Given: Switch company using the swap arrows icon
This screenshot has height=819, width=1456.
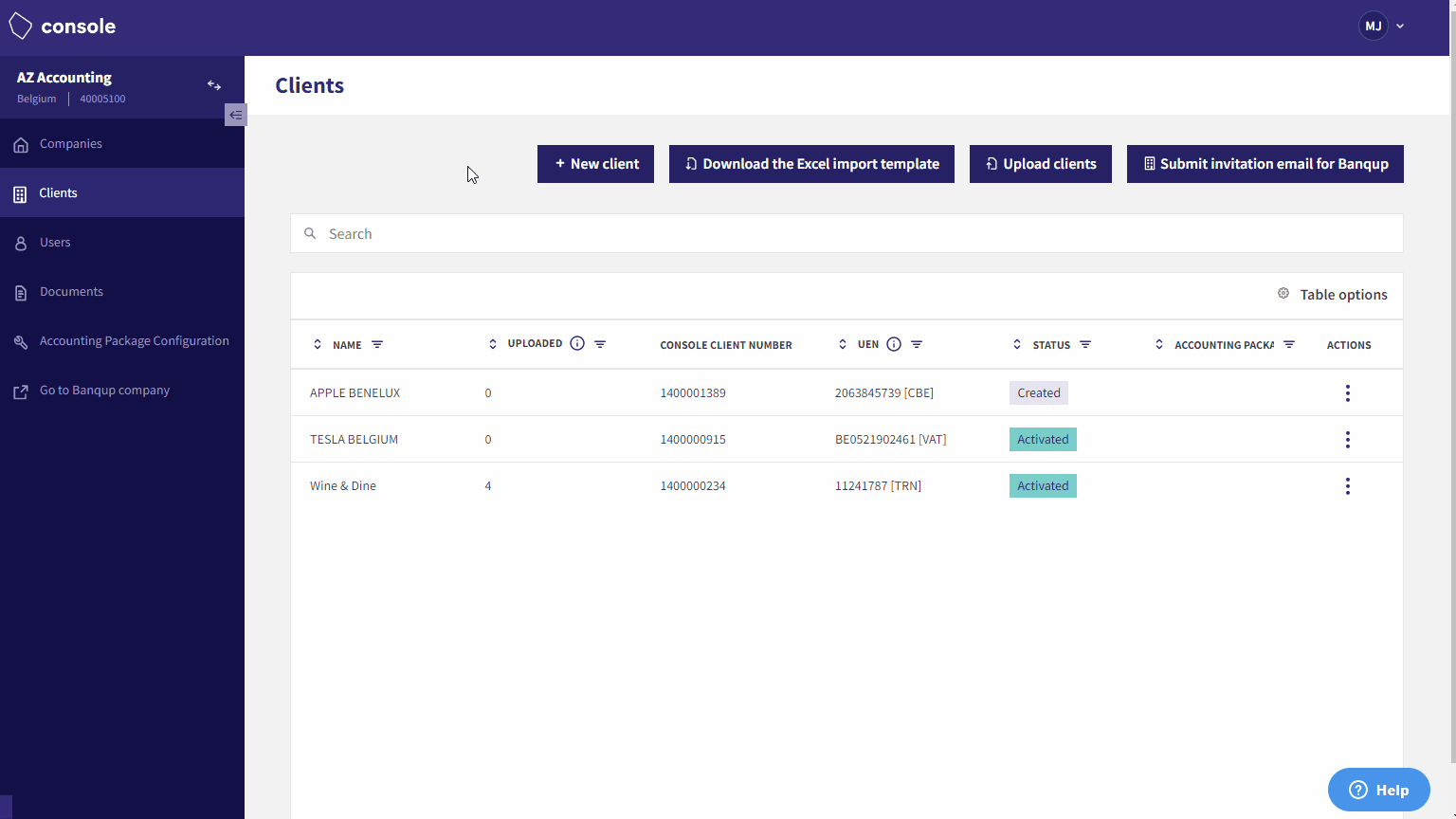Looking at the screenshot, I should click(x=214, y=85).
